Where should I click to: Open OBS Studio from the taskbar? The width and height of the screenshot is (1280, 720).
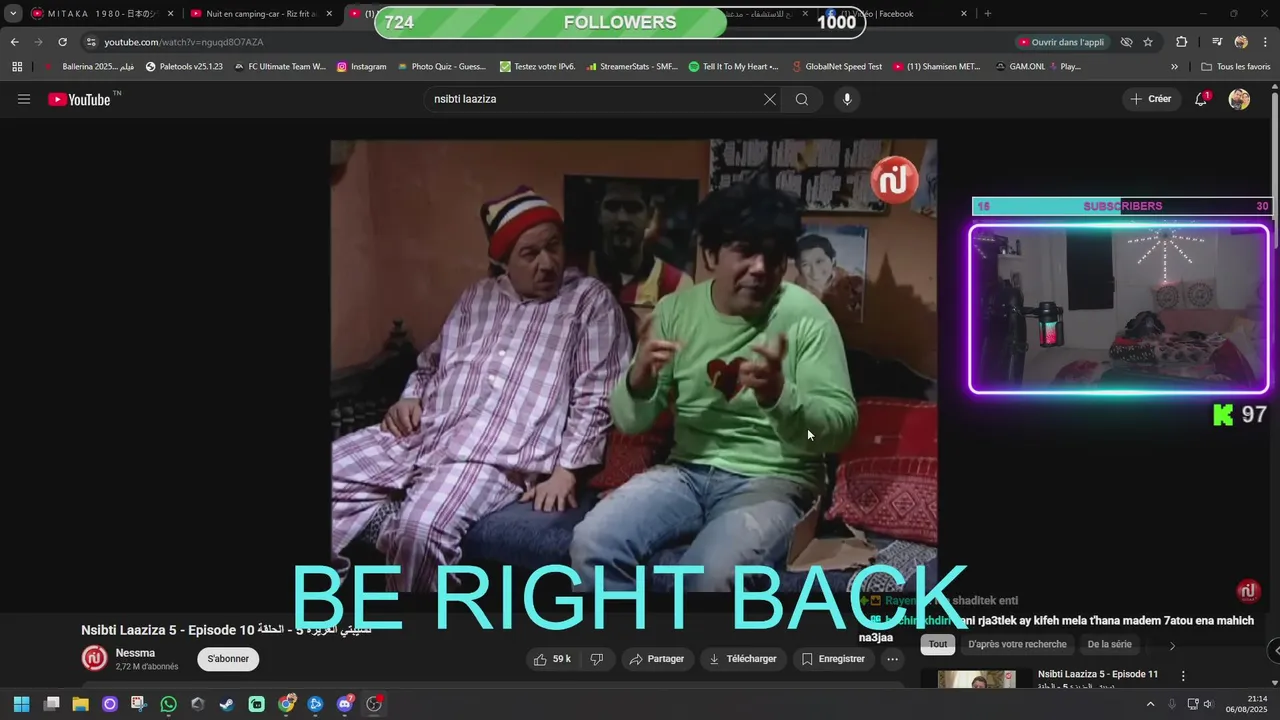[374, 704]
